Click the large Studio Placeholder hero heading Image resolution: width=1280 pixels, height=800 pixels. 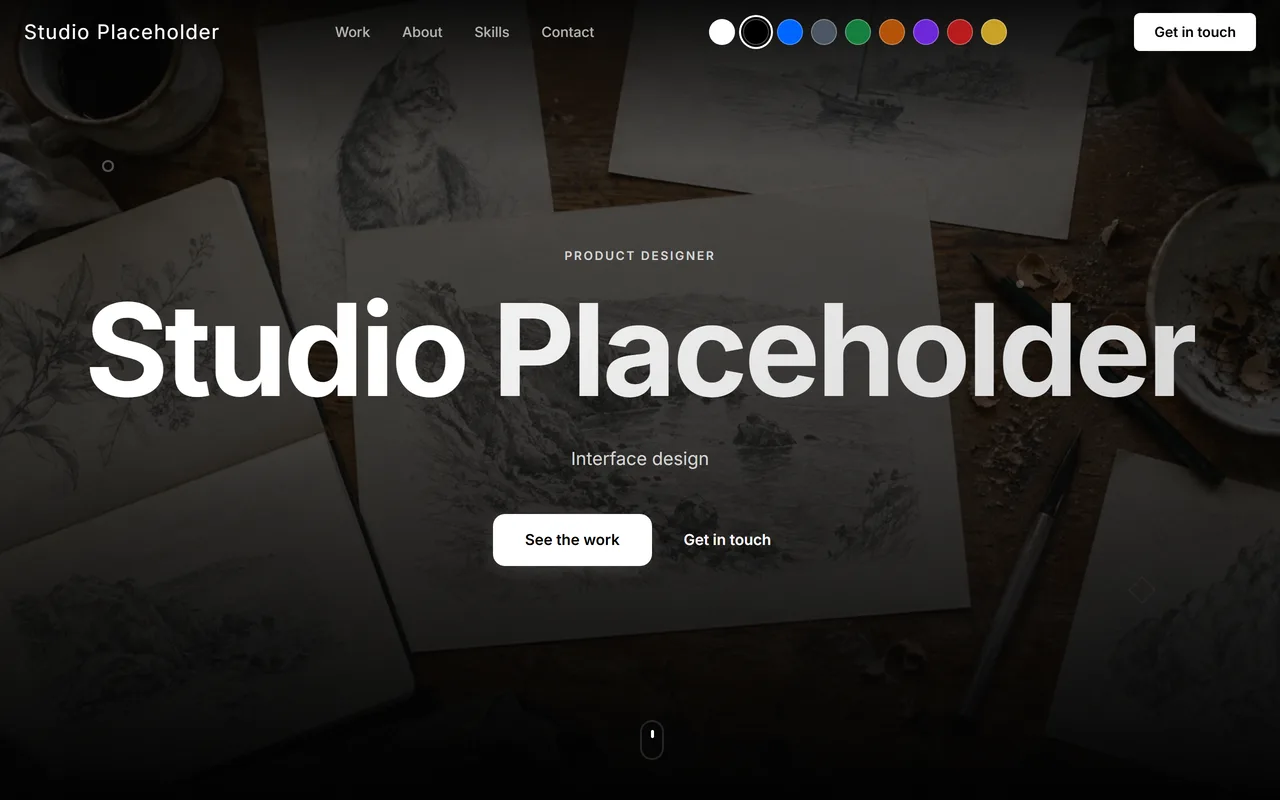(x=640, y=350)
